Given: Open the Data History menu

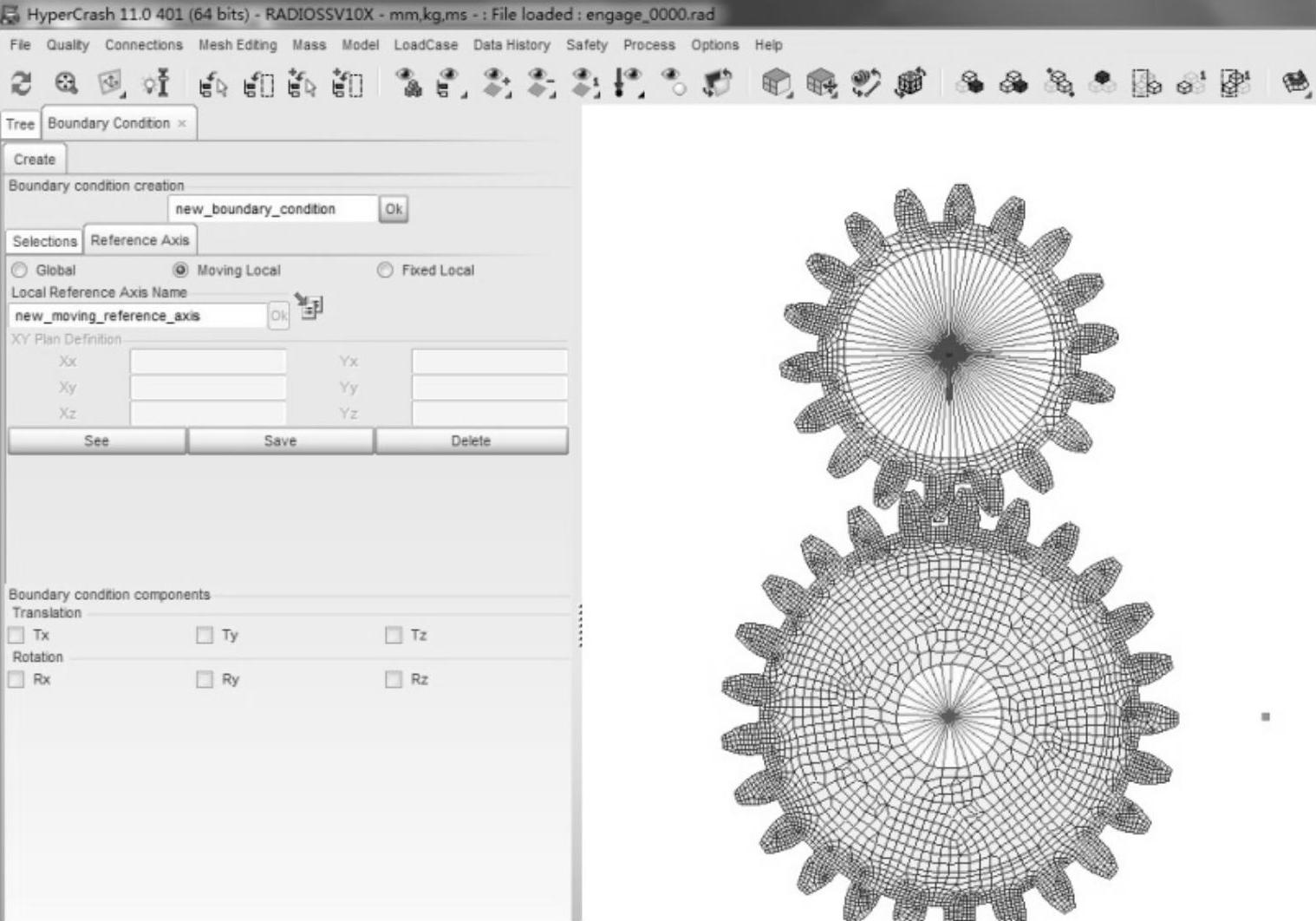Looking at the screenshot, I should click(x=511, y=45).
